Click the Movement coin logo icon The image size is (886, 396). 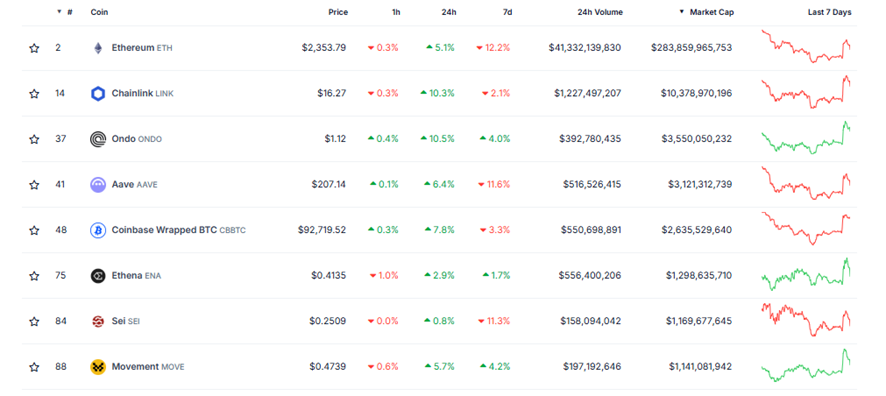(98, 367)
